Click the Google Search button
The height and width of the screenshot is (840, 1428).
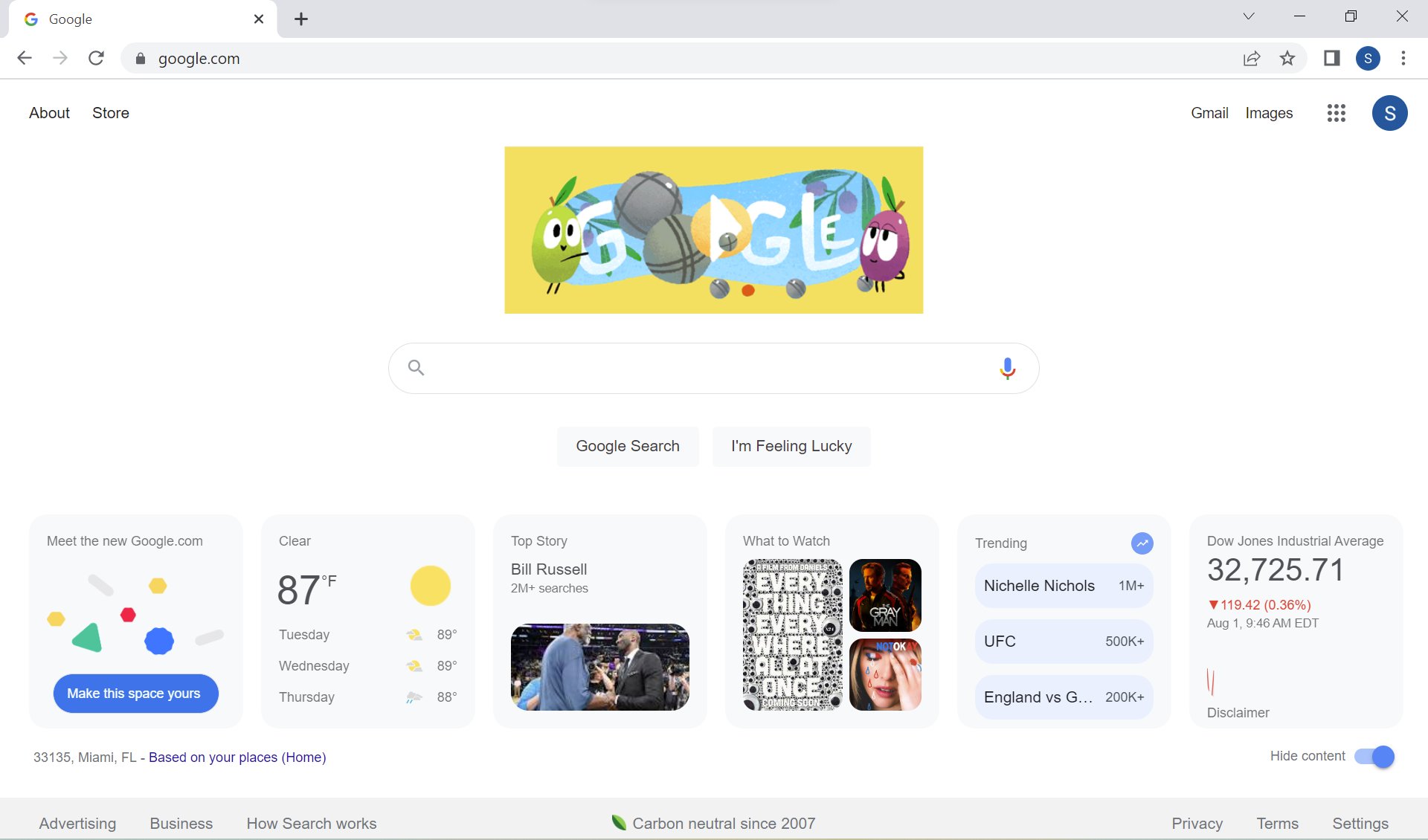click(627, 446)
